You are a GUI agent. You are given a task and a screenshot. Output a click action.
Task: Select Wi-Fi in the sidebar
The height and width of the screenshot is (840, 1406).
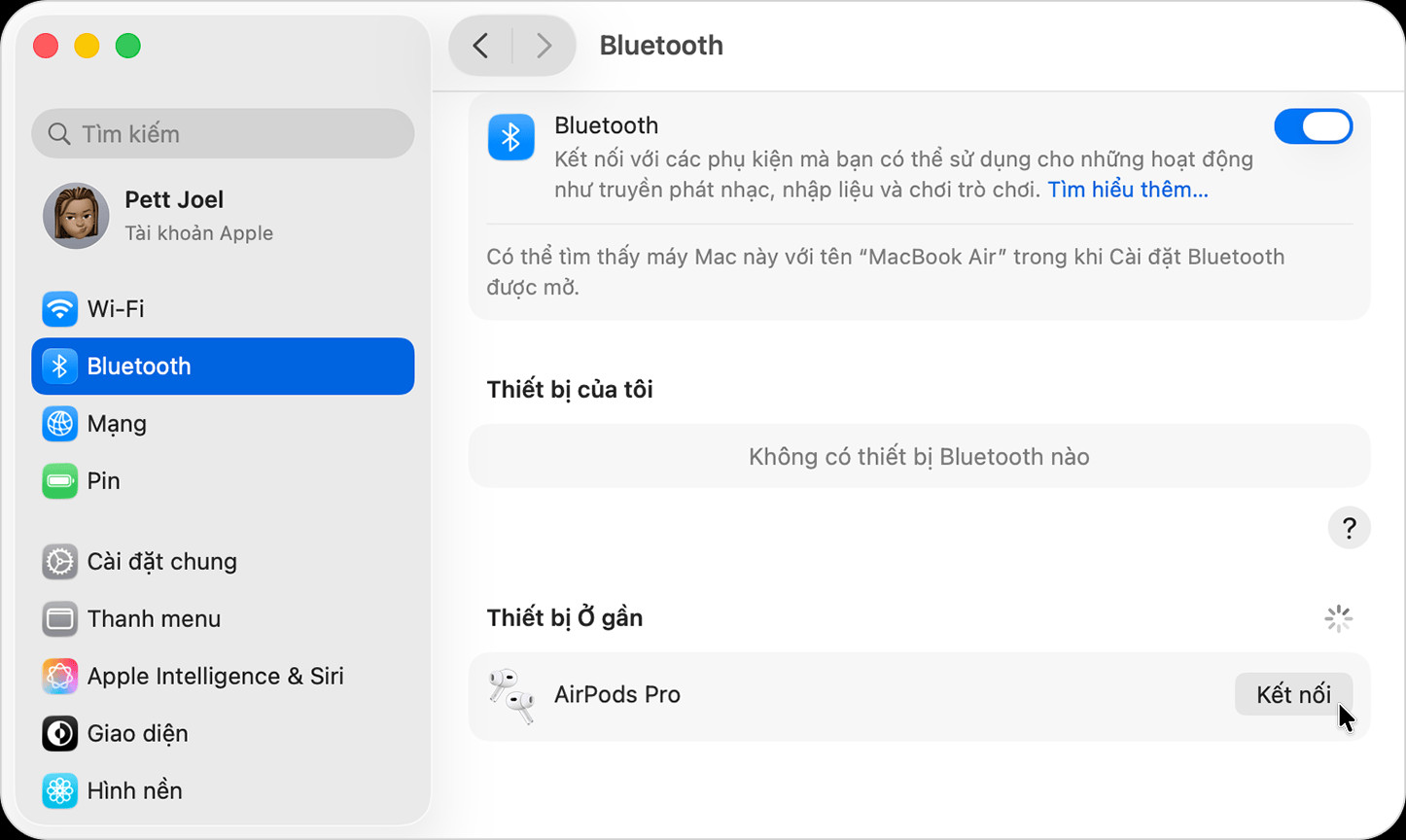[60, 308]
